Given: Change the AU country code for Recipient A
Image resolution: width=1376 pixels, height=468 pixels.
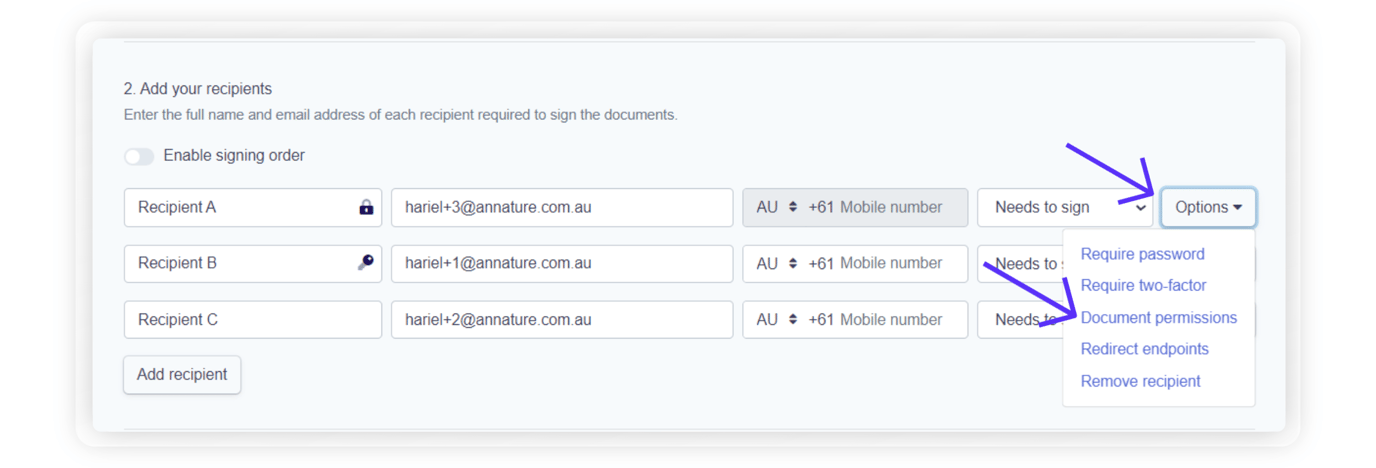Looking at the screenshot, I should (x=776, y=207).
